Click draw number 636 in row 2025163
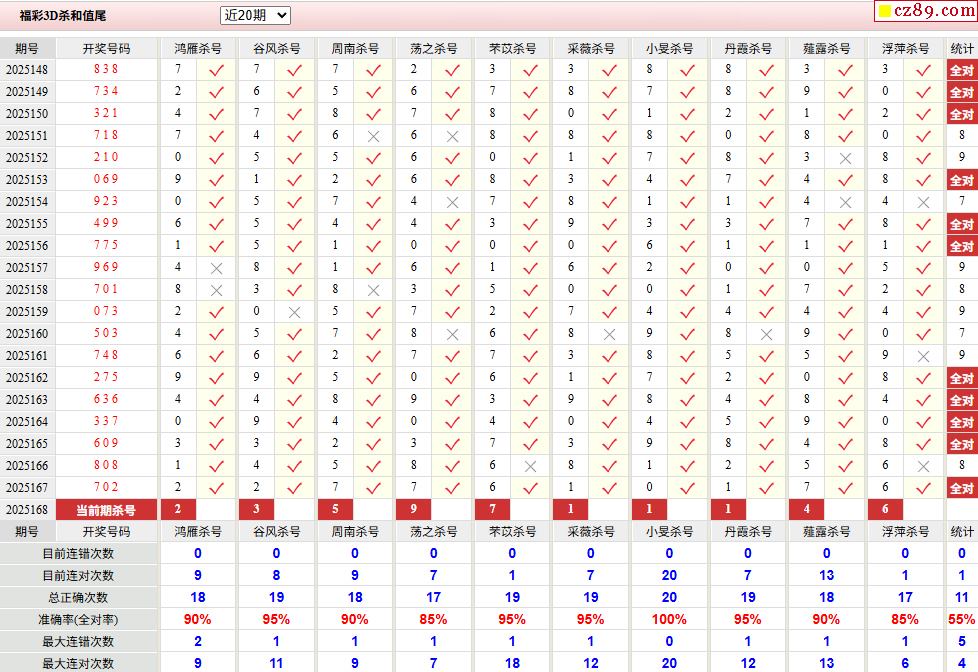Screen dimensions: 978x672 [106, 399]
